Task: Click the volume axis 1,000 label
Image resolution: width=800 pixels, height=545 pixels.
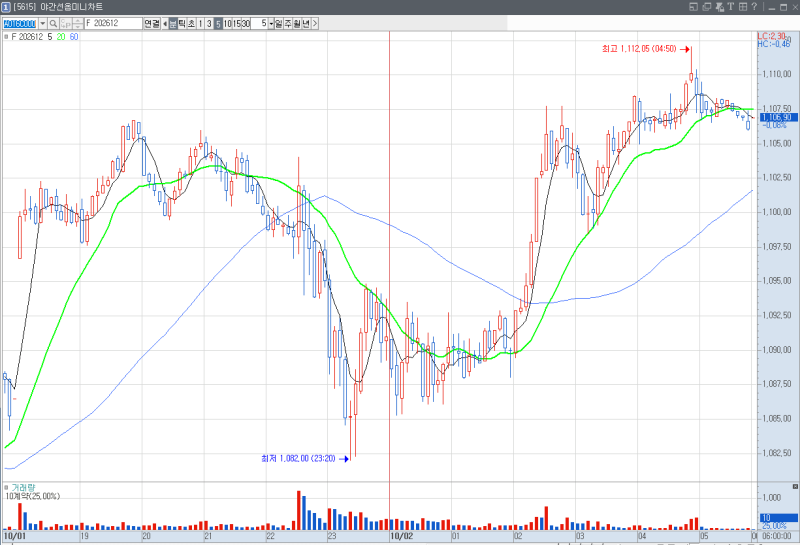Action: click(772, 498)
